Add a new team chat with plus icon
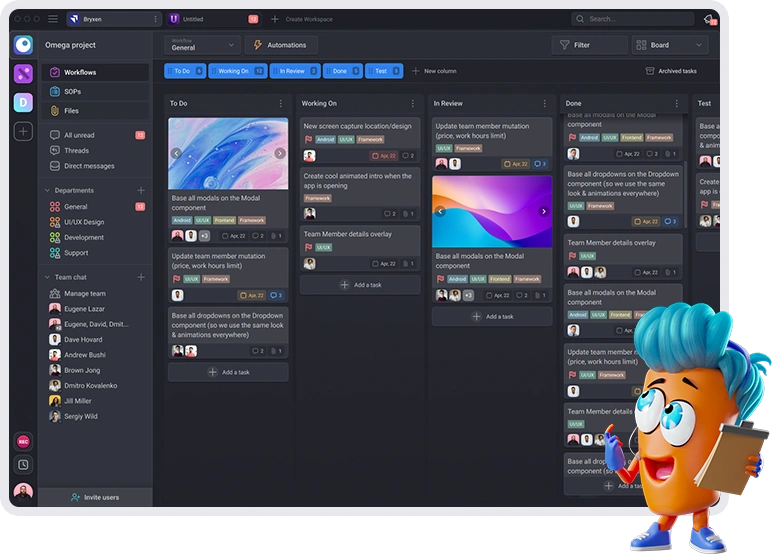Viewport: 772px width, 554px height. 141,277
